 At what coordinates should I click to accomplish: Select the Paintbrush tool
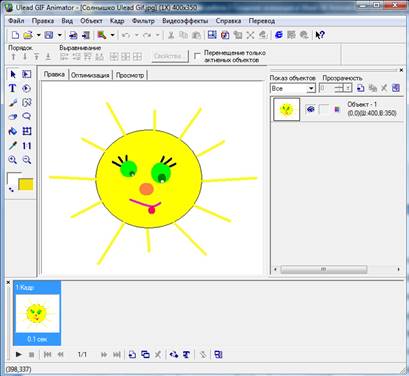(13, 103)
